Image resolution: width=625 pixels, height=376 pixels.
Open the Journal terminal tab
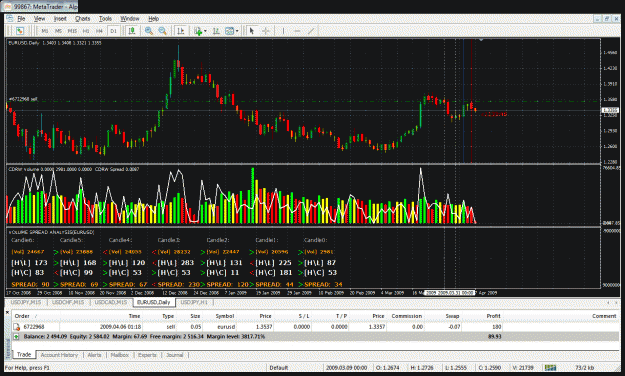point(175,355)
